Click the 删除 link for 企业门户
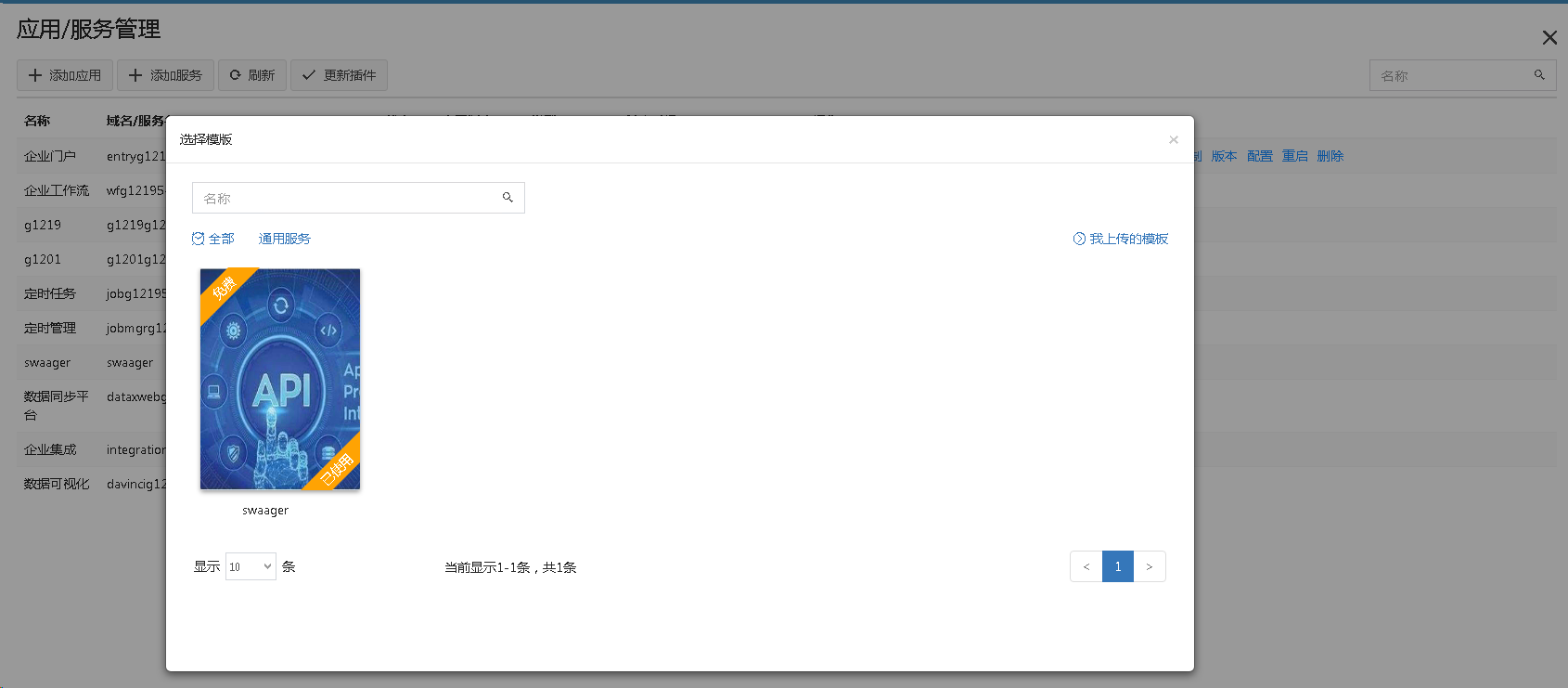The width and height of the screenshot is (1568, 688). point(1330,156)
